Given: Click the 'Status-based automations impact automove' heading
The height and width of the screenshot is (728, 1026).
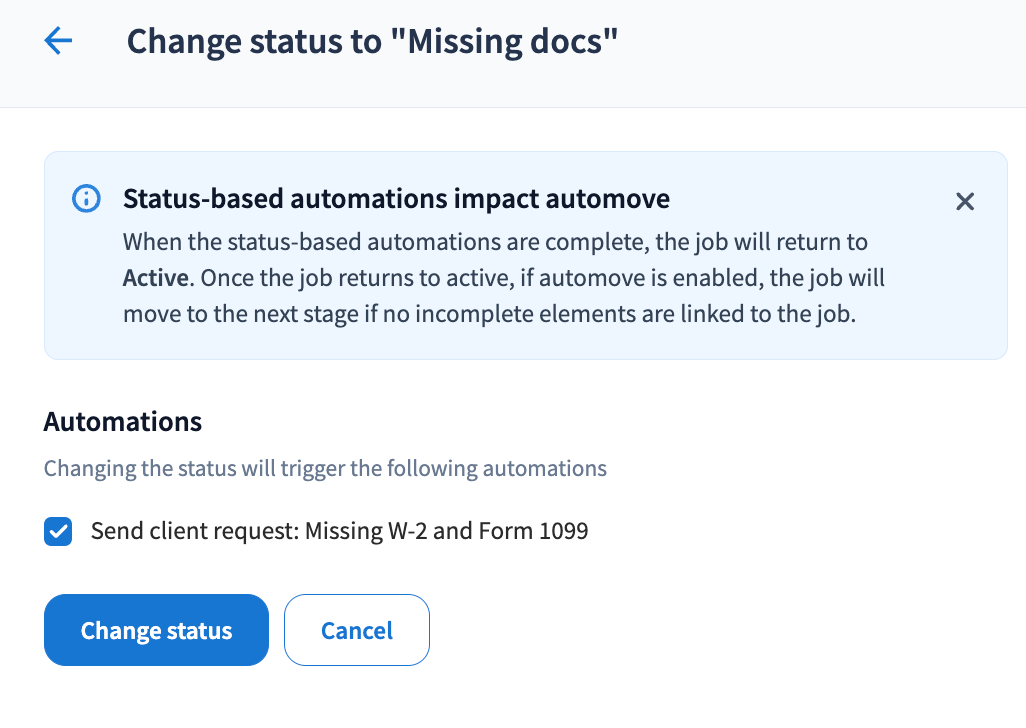Looking at the screenshot, I should 396,199.
